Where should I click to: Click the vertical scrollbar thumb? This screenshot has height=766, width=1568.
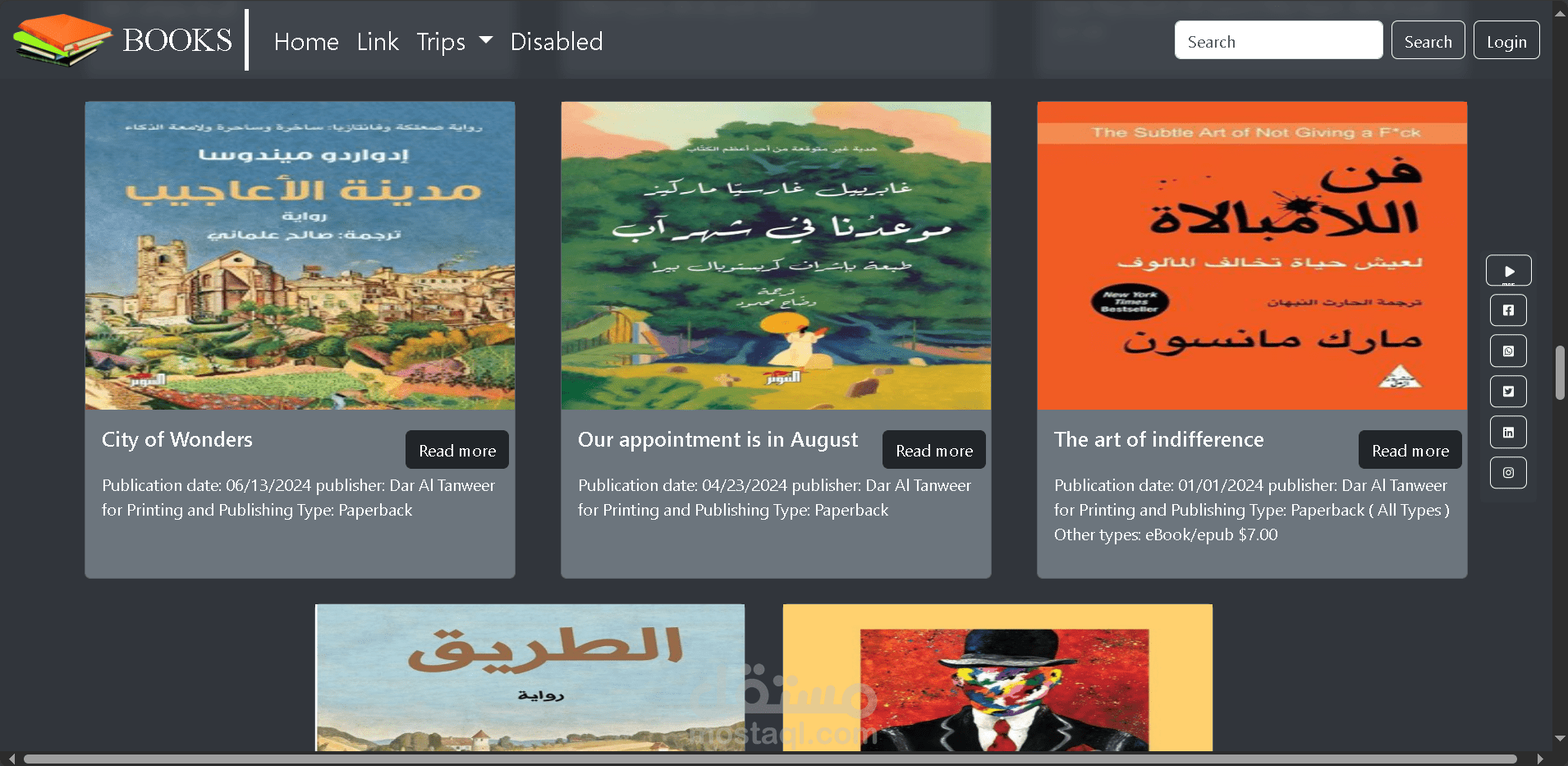[1560, 373]
